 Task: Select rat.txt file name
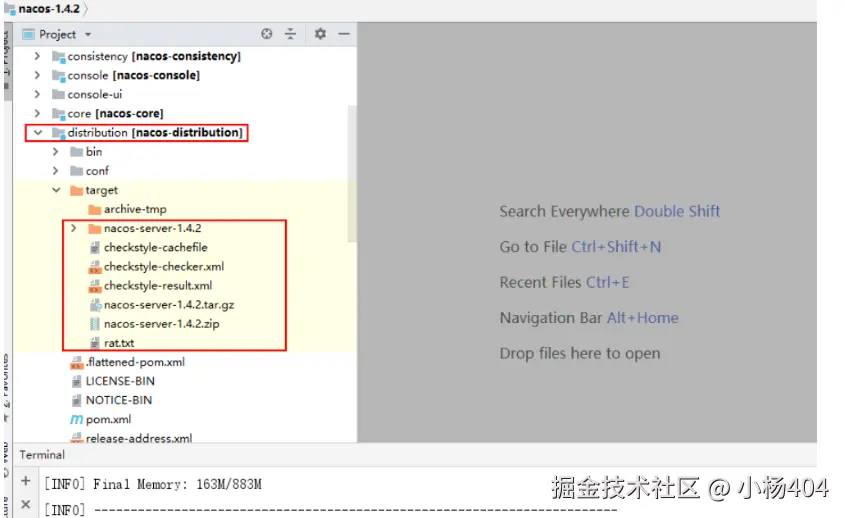click(x=119, y=343)
